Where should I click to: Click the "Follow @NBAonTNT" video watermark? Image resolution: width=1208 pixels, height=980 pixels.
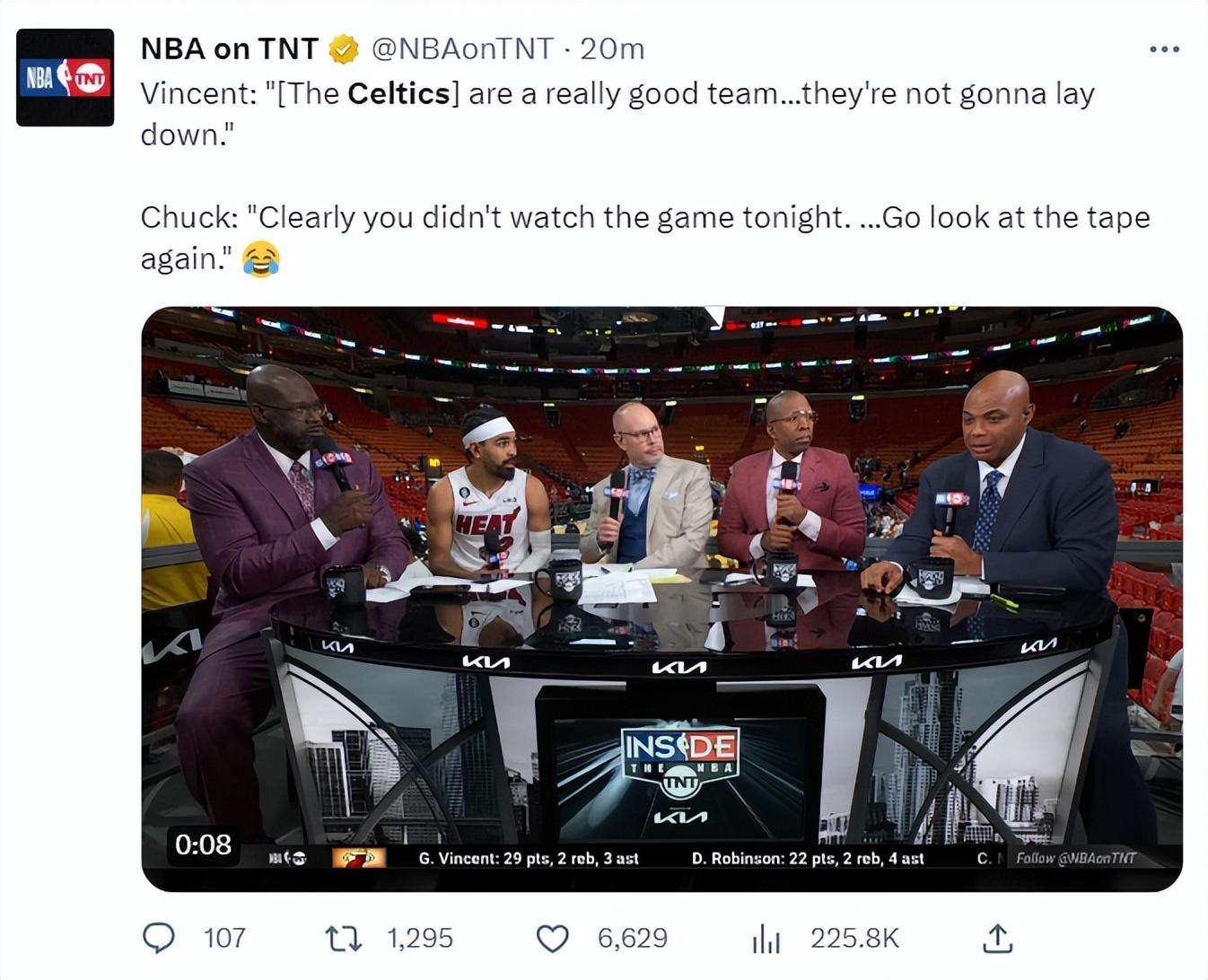coord(1075,858)
